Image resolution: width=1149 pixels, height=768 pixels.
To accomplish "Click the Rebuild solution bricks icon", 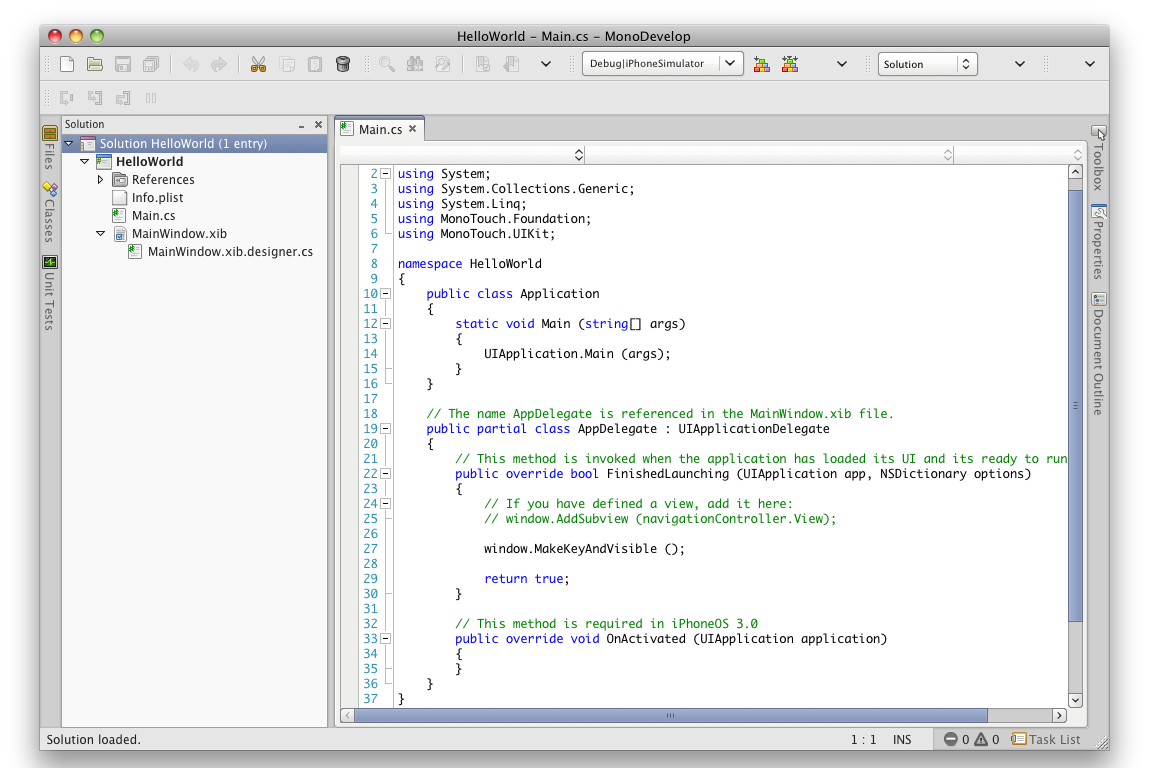I will click(x=790, y=64).
